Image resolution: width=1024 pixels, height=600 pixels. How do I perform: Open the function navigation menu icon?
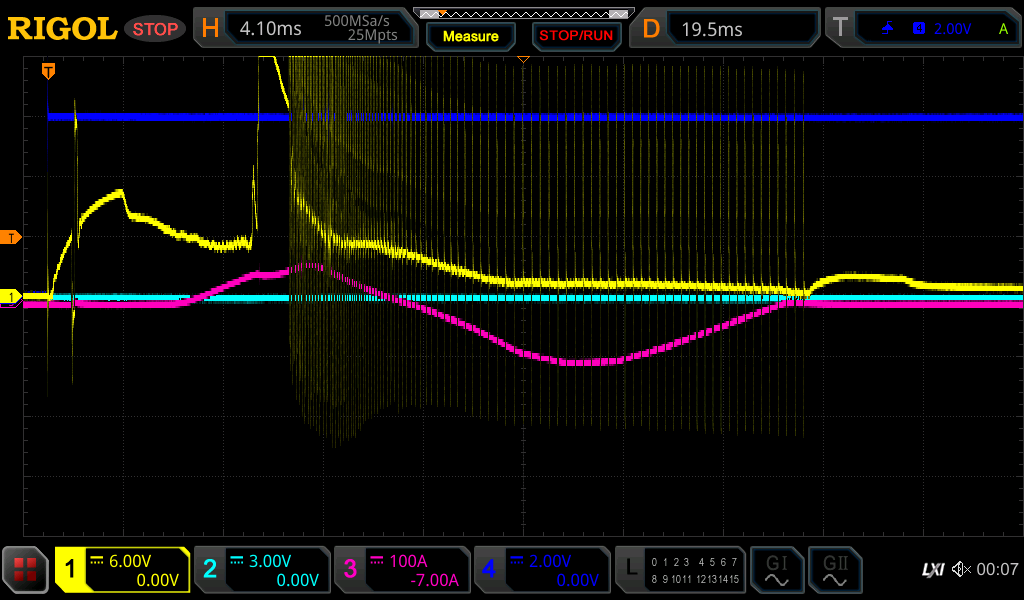click(25, 570)
